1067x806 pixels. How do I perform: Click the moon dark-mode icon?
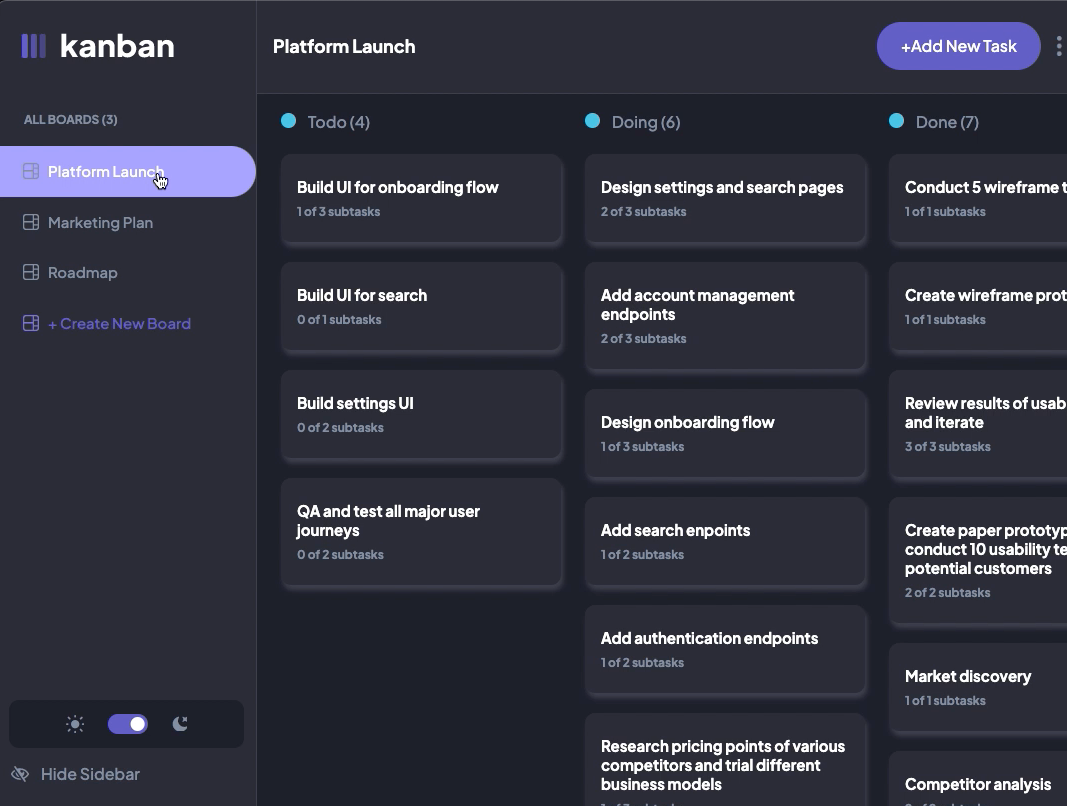click(180, 724)
